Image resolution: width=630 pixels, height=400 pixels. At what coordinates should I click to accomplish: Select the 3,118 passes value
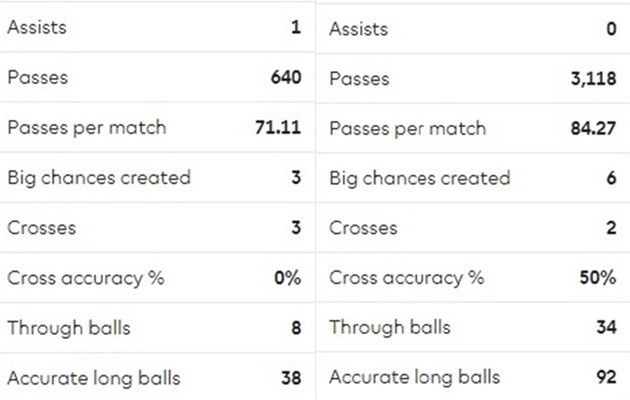pos(592,78)
